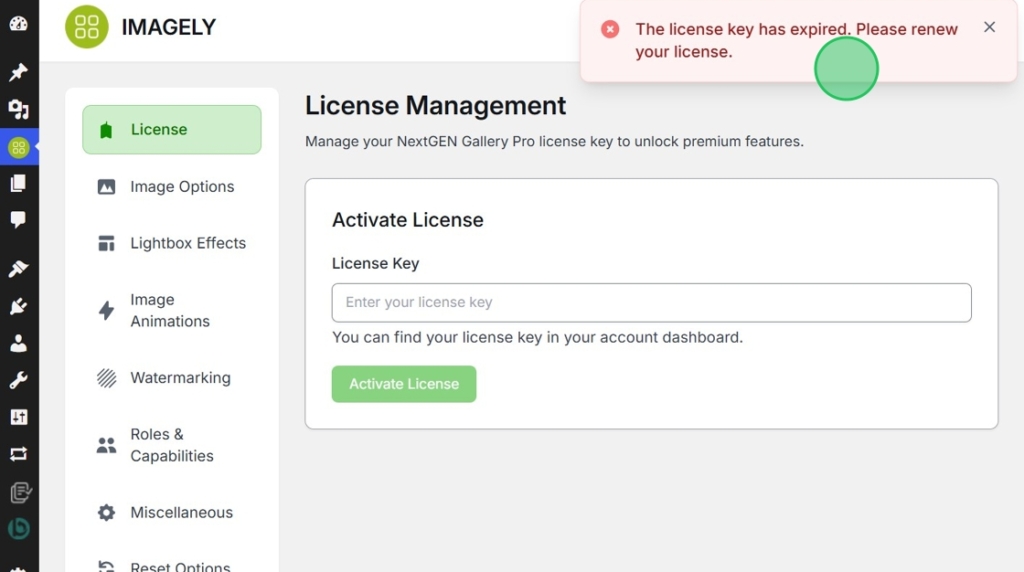Open the Lightbox Effects tab
Screen dimensions: 1024x572
click(172, 243)
